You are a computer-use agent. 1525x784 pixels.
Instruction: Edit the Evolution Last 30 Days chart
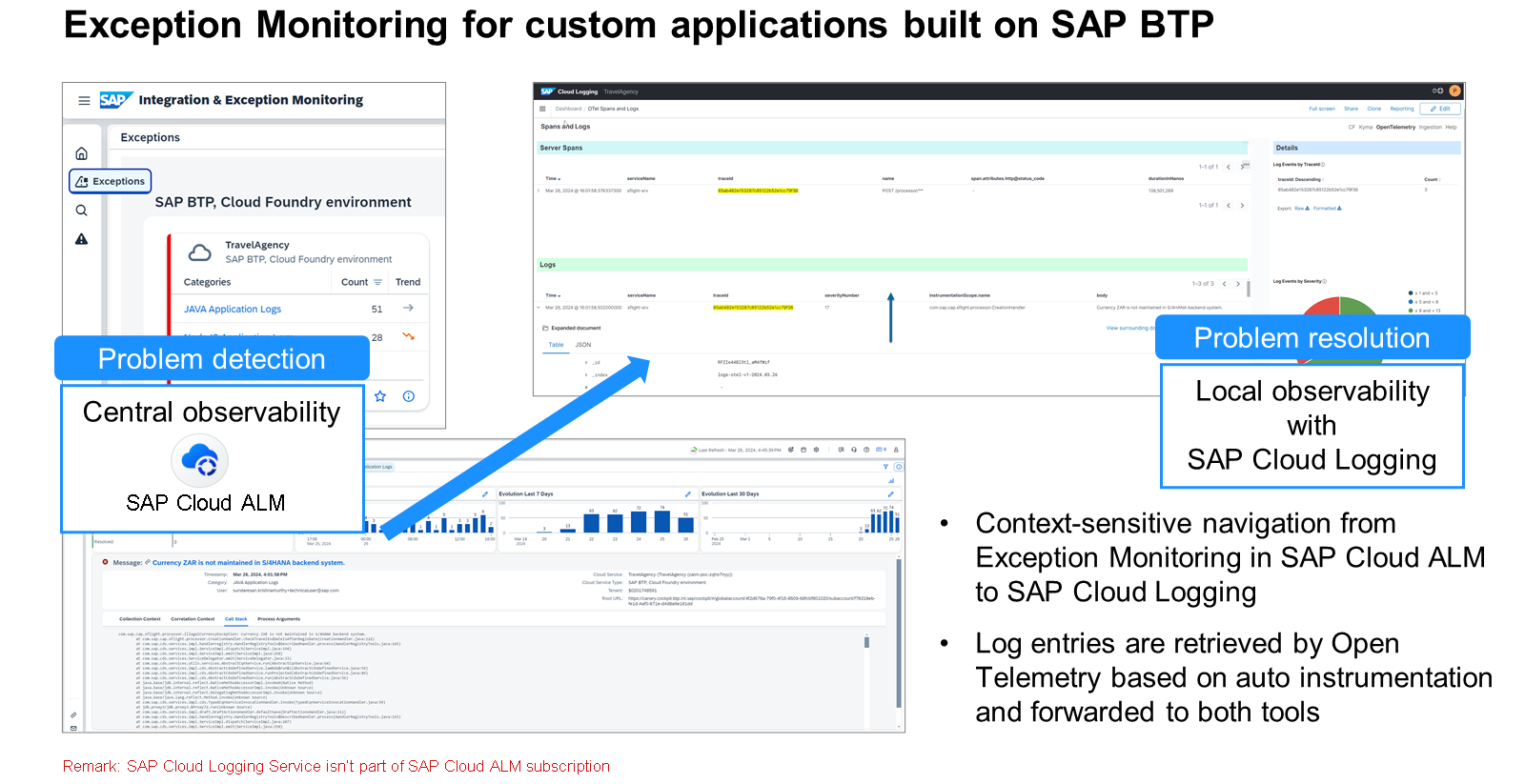(891, 493)
